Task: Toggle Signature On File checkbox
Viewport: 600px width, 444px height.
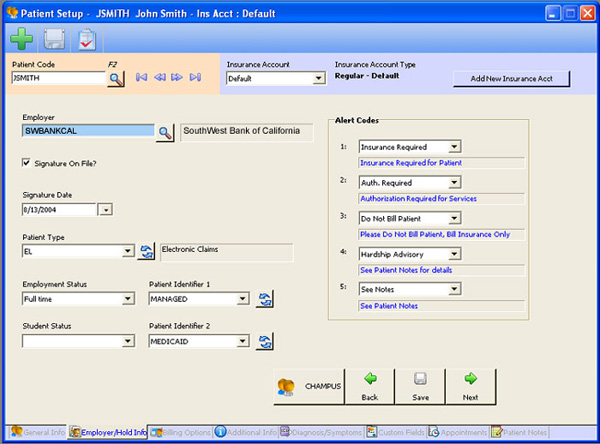Action: coord(26,162)
